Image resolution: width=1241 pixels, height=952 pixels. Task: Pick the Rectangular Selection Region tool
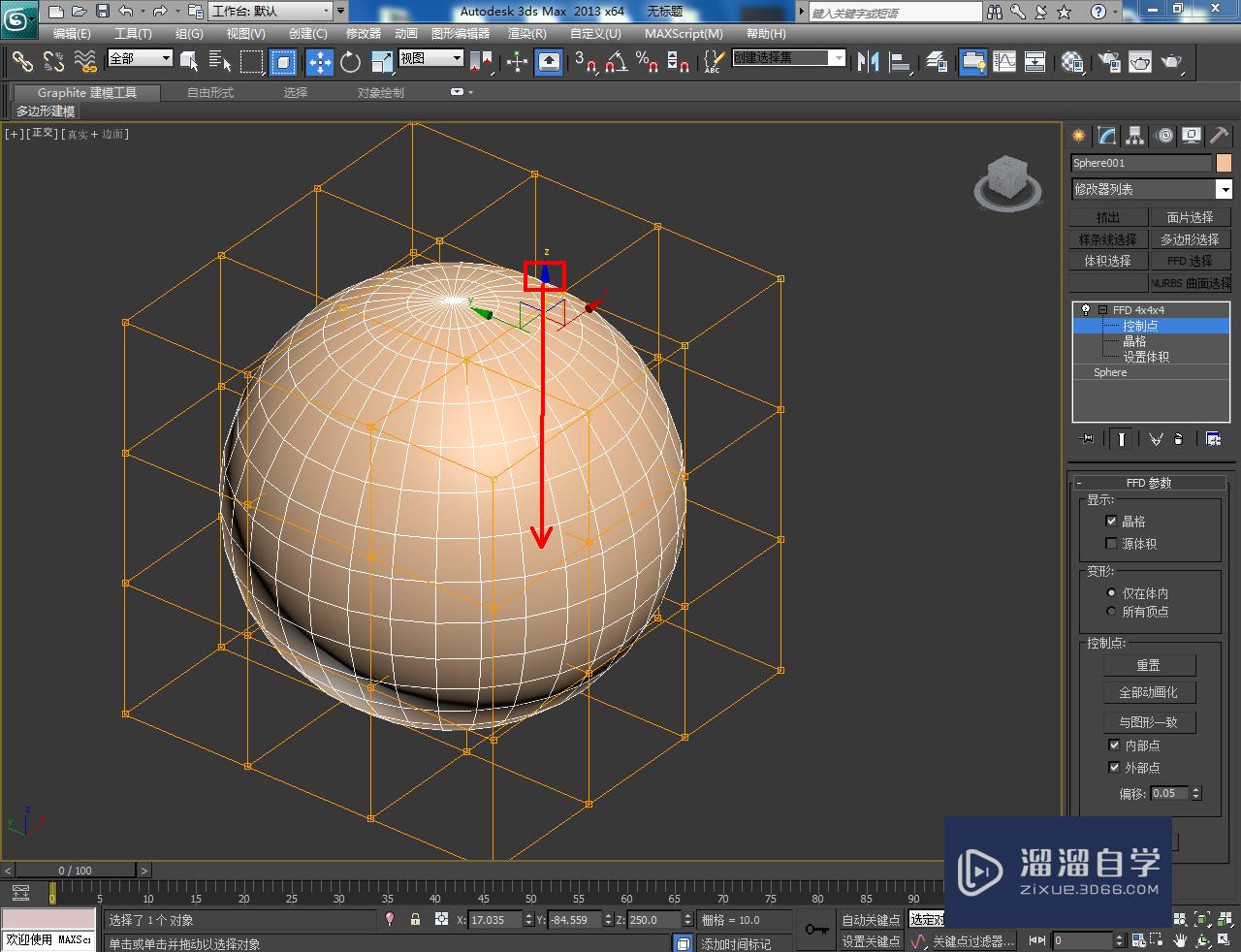click(x=251, y=62)
